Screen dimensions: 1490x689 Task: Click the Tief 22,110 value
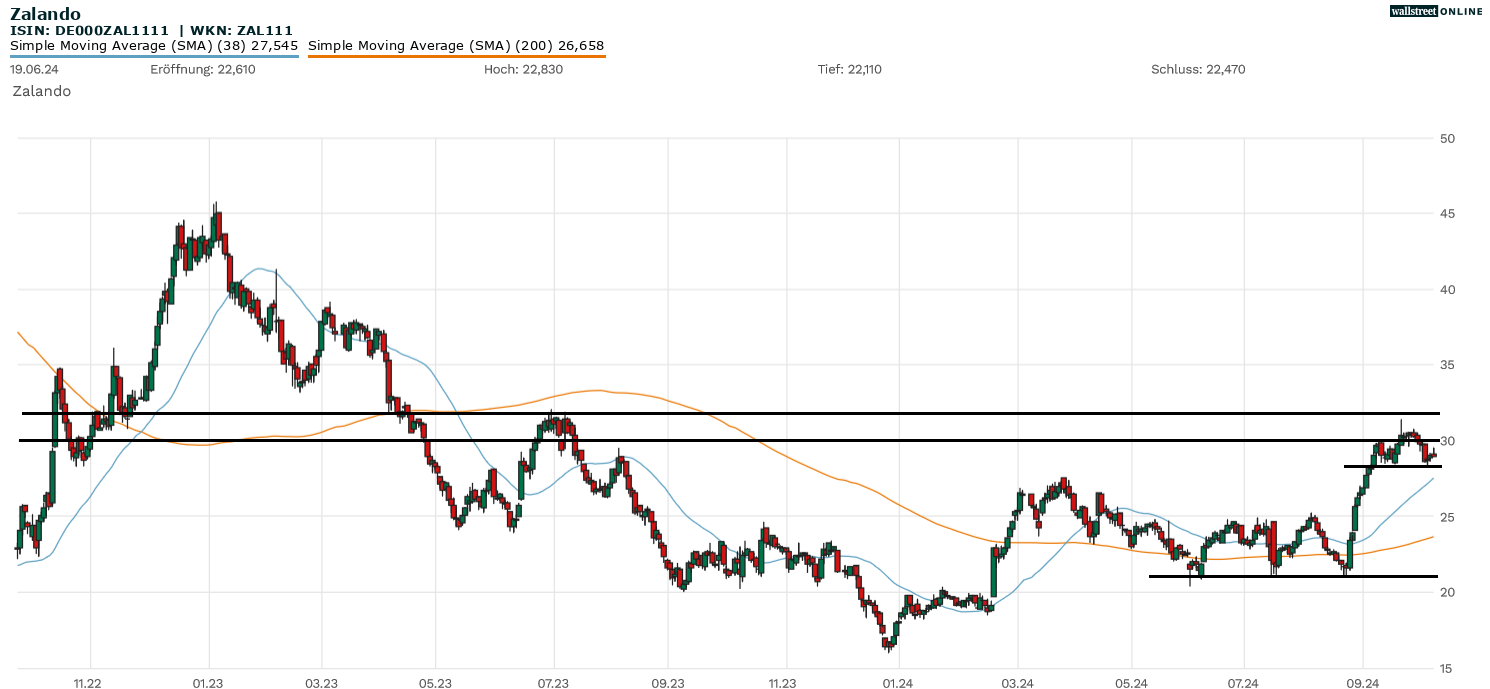(849, 69)
